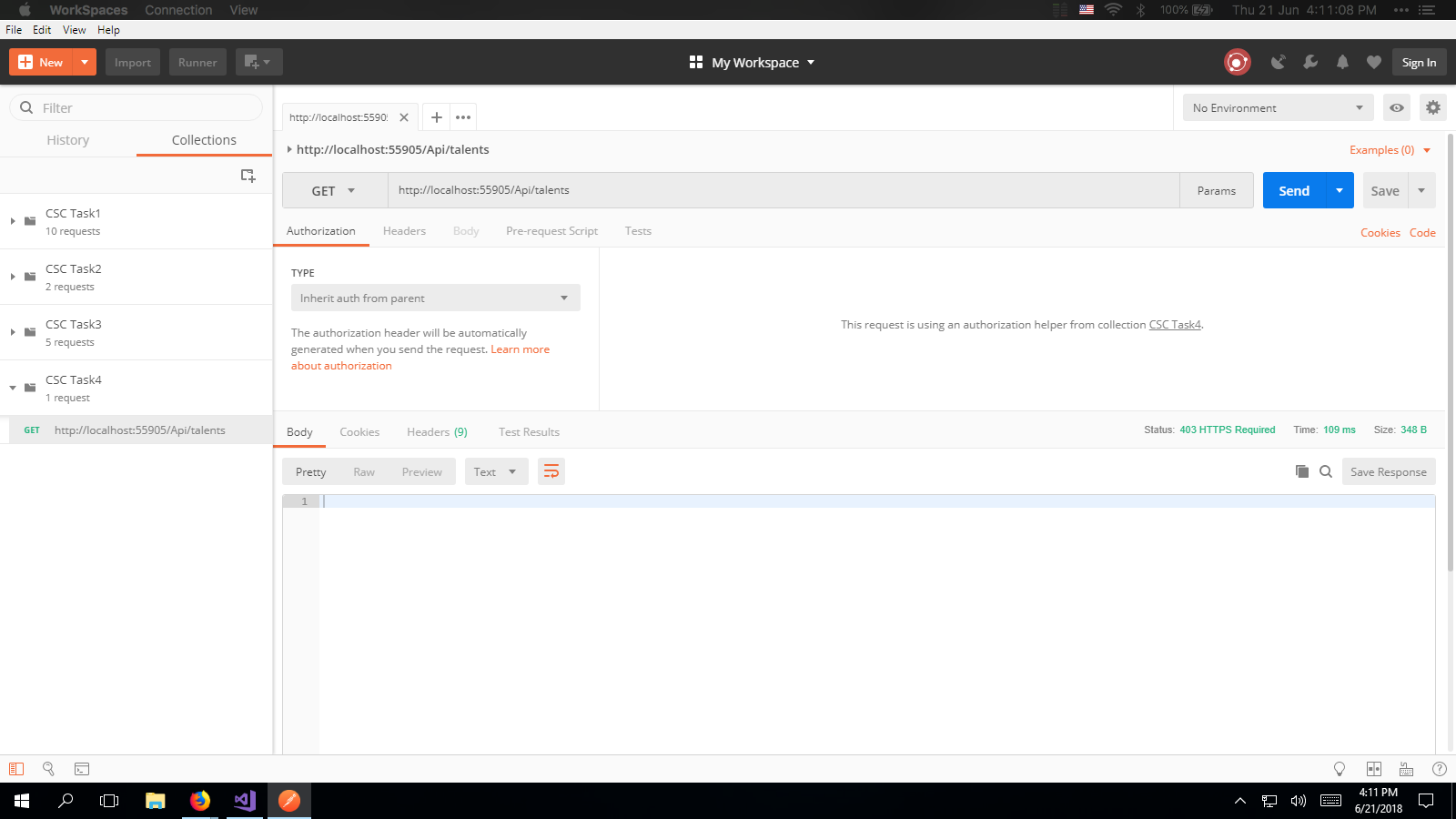This screenshot has height=819, width=1456.
Task: Search the response body
Action: (1326, 471)
